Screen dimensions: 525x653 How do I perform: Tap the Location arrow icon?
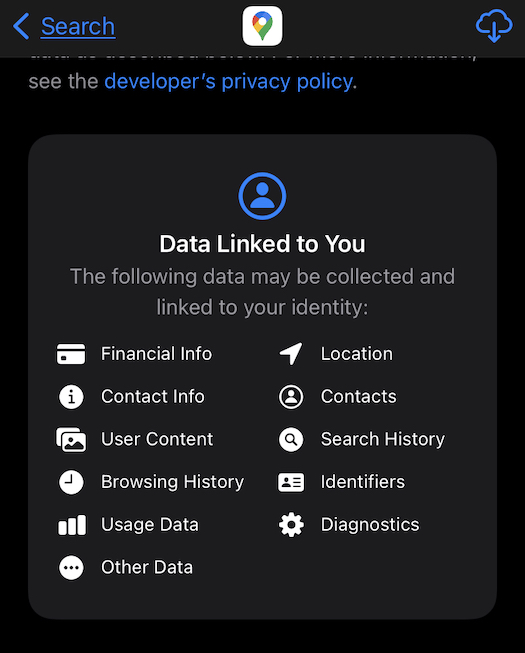coord(291,354)
